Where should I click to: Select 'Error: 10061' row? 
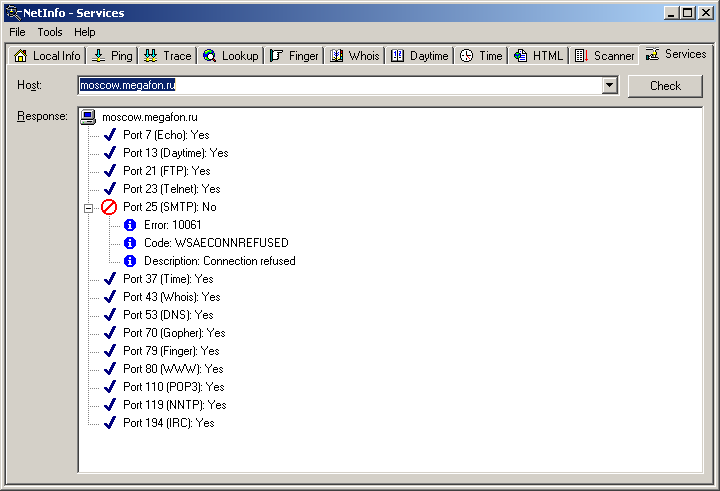173,225
